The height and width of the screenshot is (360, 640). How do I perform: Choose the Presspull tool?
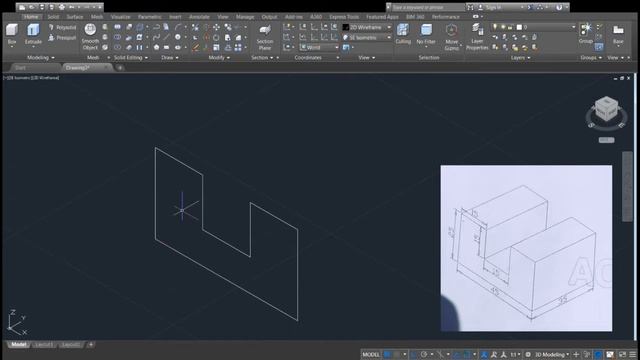pos(62,38)
